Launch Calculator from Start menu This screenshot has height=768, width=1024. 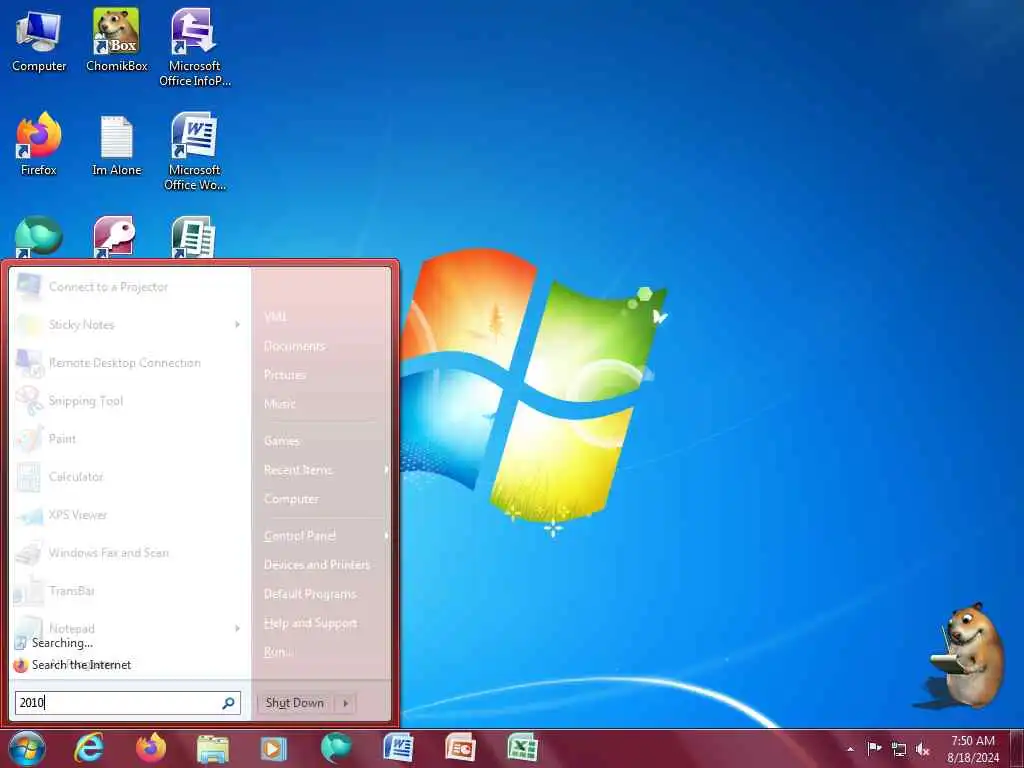pyautogui.click(x=128, y=477)
